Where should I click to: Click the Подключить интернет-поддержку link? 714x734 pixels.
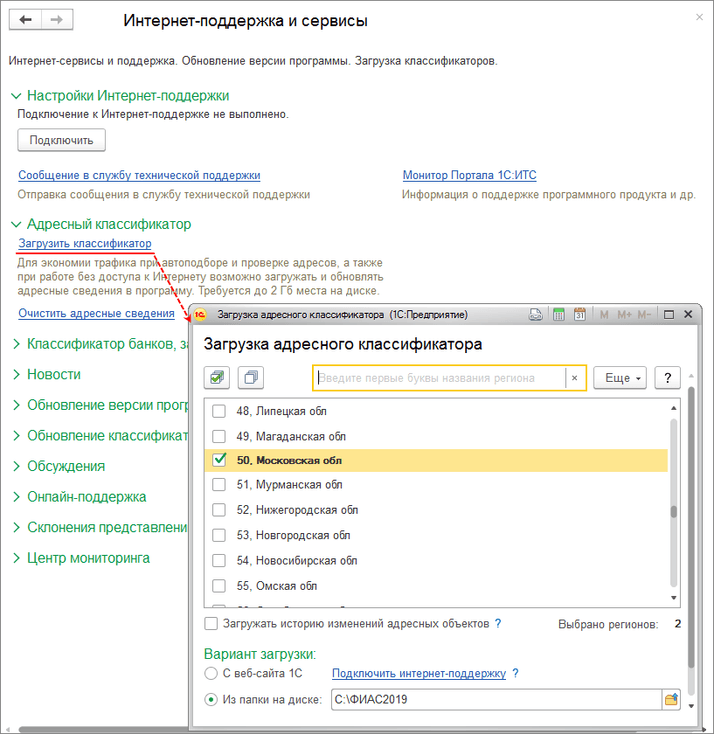pyautogui.click(x=419, y=673)
